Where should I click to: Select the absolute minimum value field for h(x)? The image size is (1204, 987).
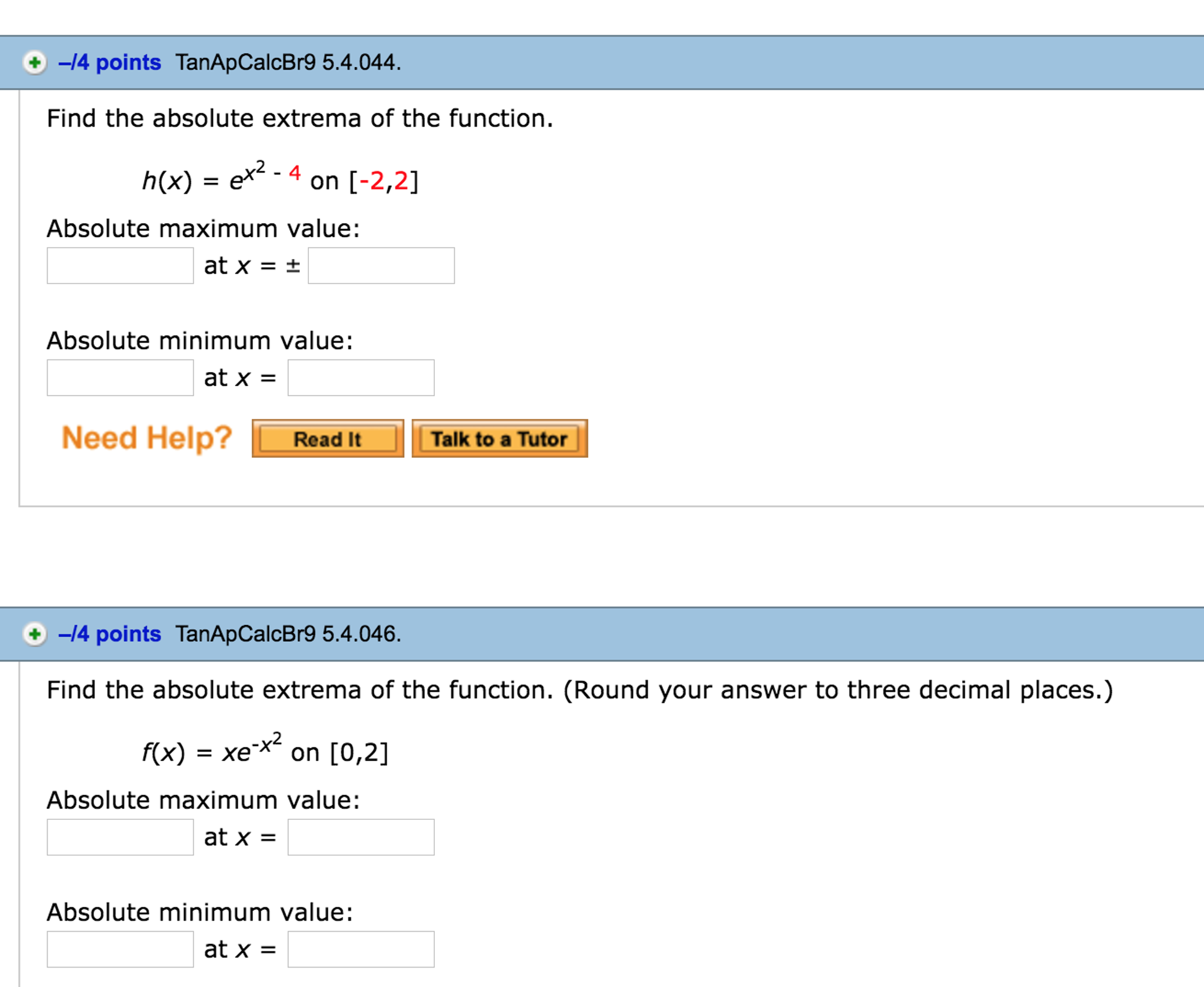click(119, 377)
